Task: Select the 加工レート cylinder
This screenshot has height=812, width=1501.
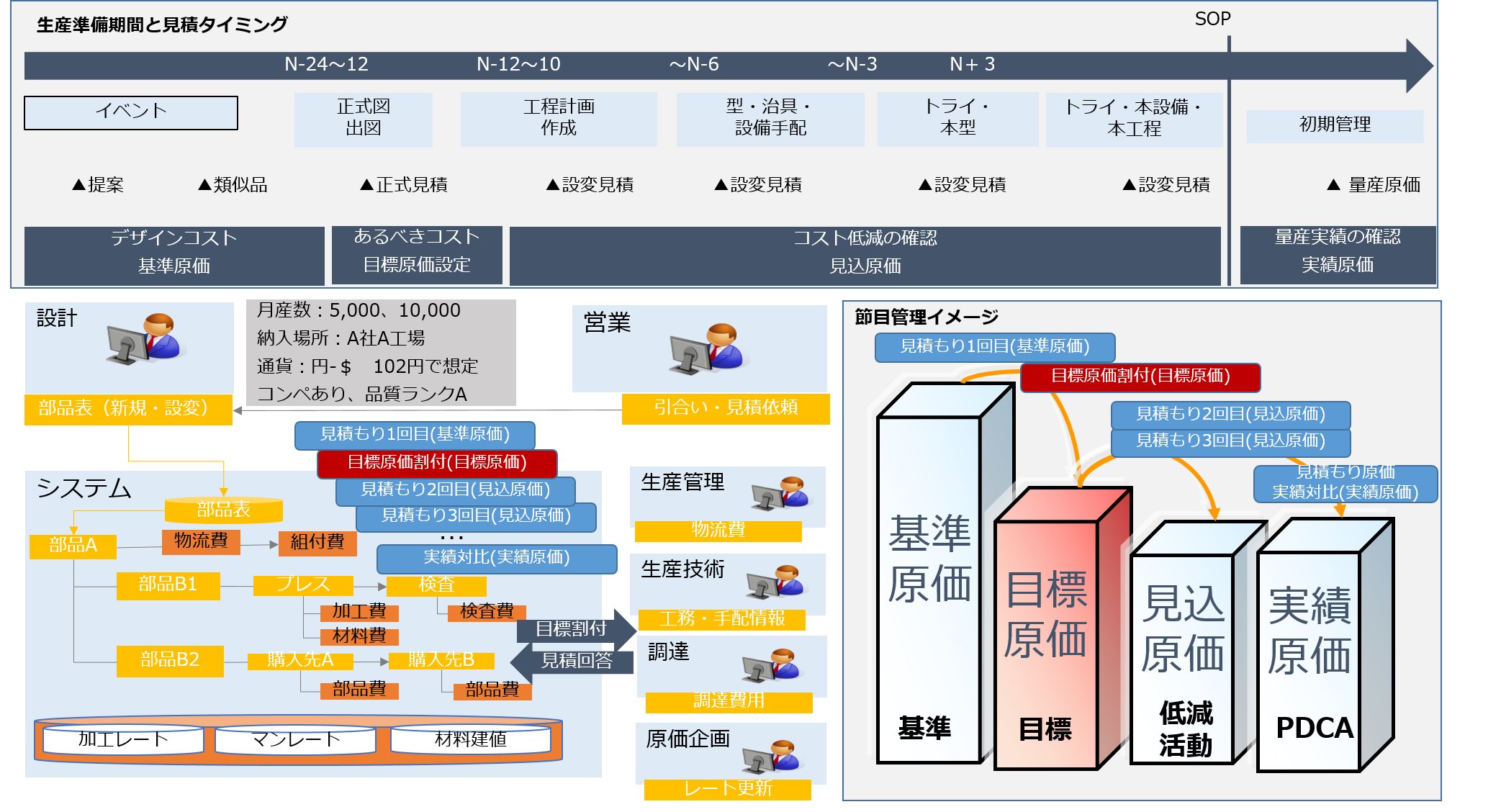Action: tap(123, 739)
